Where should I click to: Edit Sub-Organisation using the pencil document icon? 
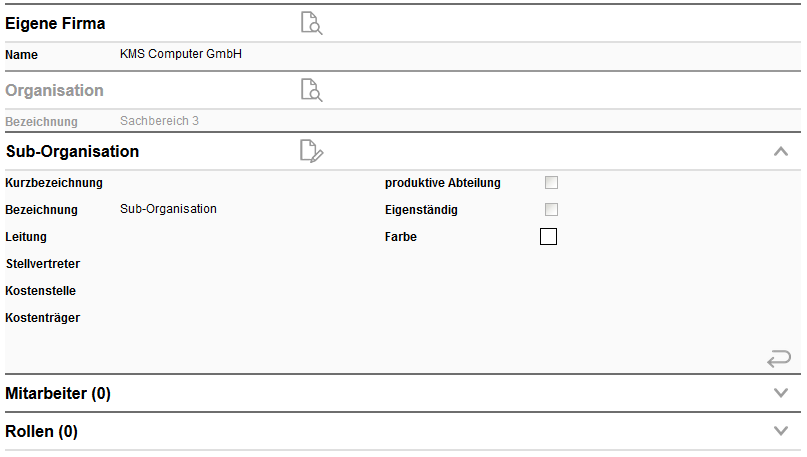312,152
